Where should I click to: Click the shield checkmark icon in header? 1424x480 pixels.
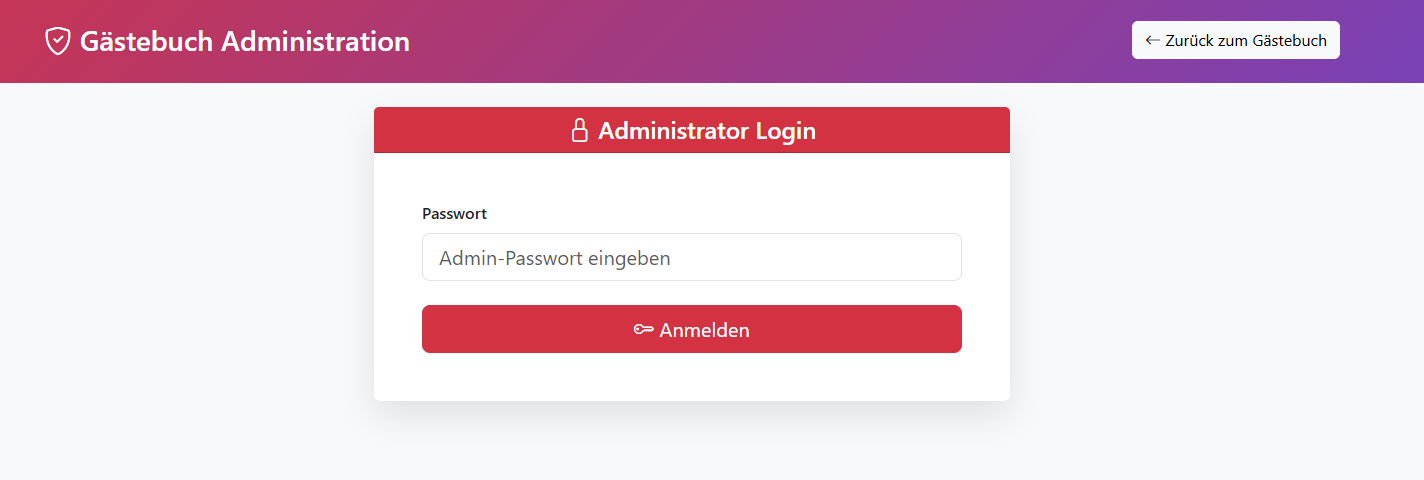pos(58,41)
